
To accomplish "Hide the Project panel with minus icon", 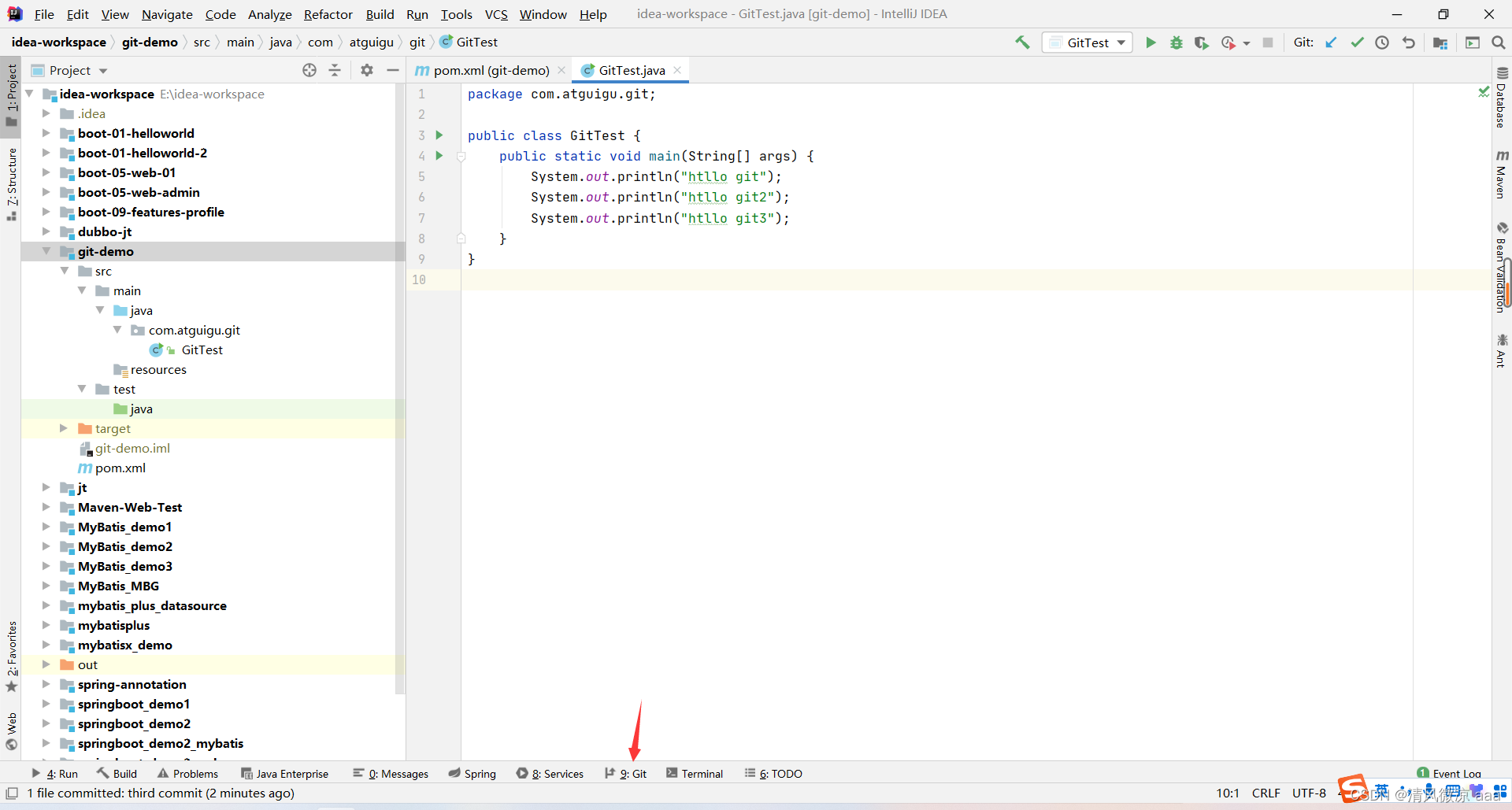I will pos(392,70).
